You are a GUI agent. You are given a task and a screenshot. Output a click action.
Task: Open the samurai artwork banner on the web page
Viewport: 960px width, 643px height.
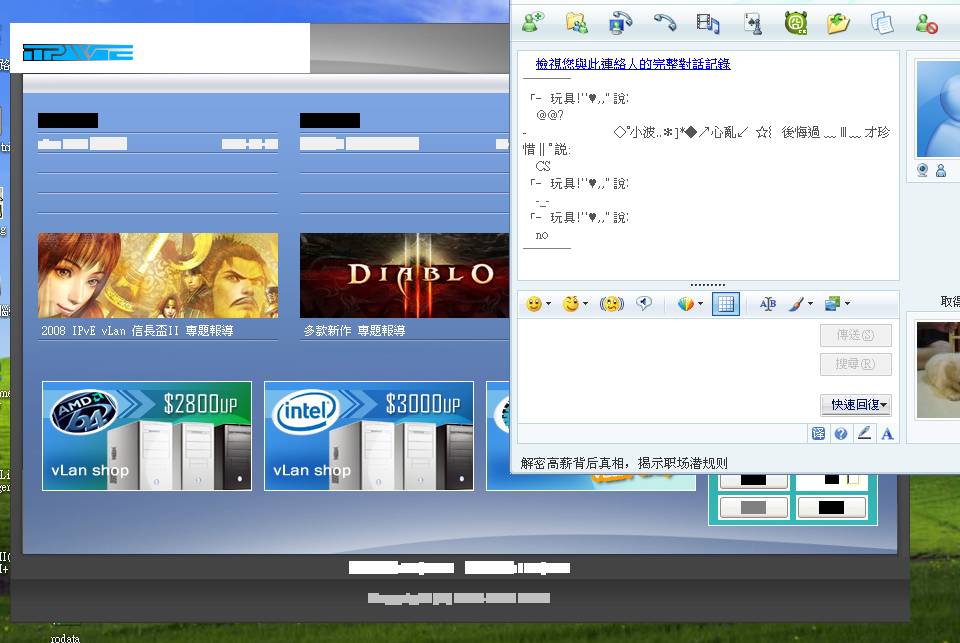(158, 275)
